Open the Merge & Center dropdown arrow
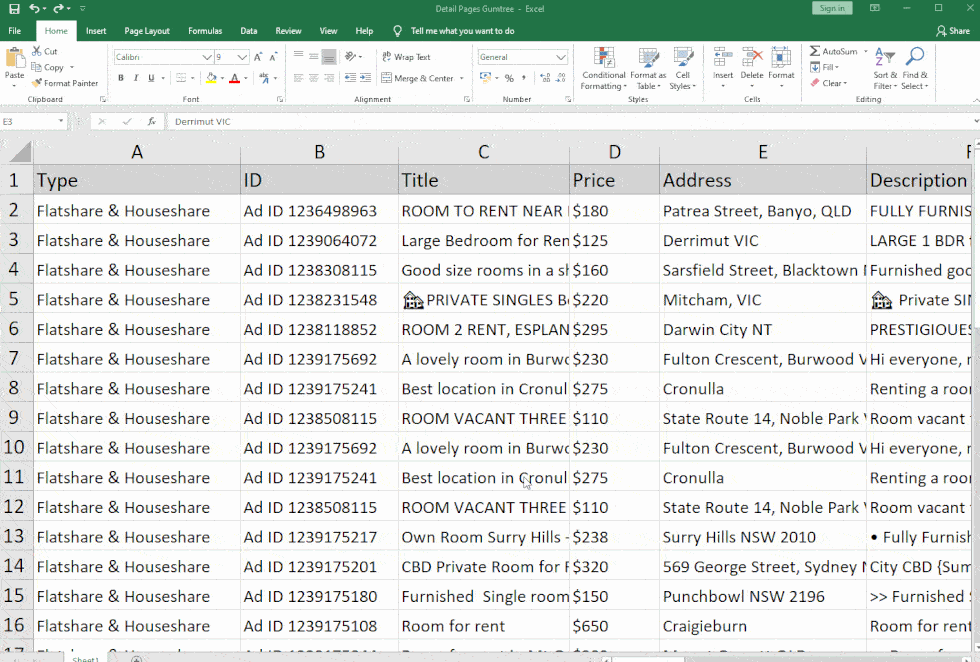This screenshot has width=980, height=662. coord(462,78)
